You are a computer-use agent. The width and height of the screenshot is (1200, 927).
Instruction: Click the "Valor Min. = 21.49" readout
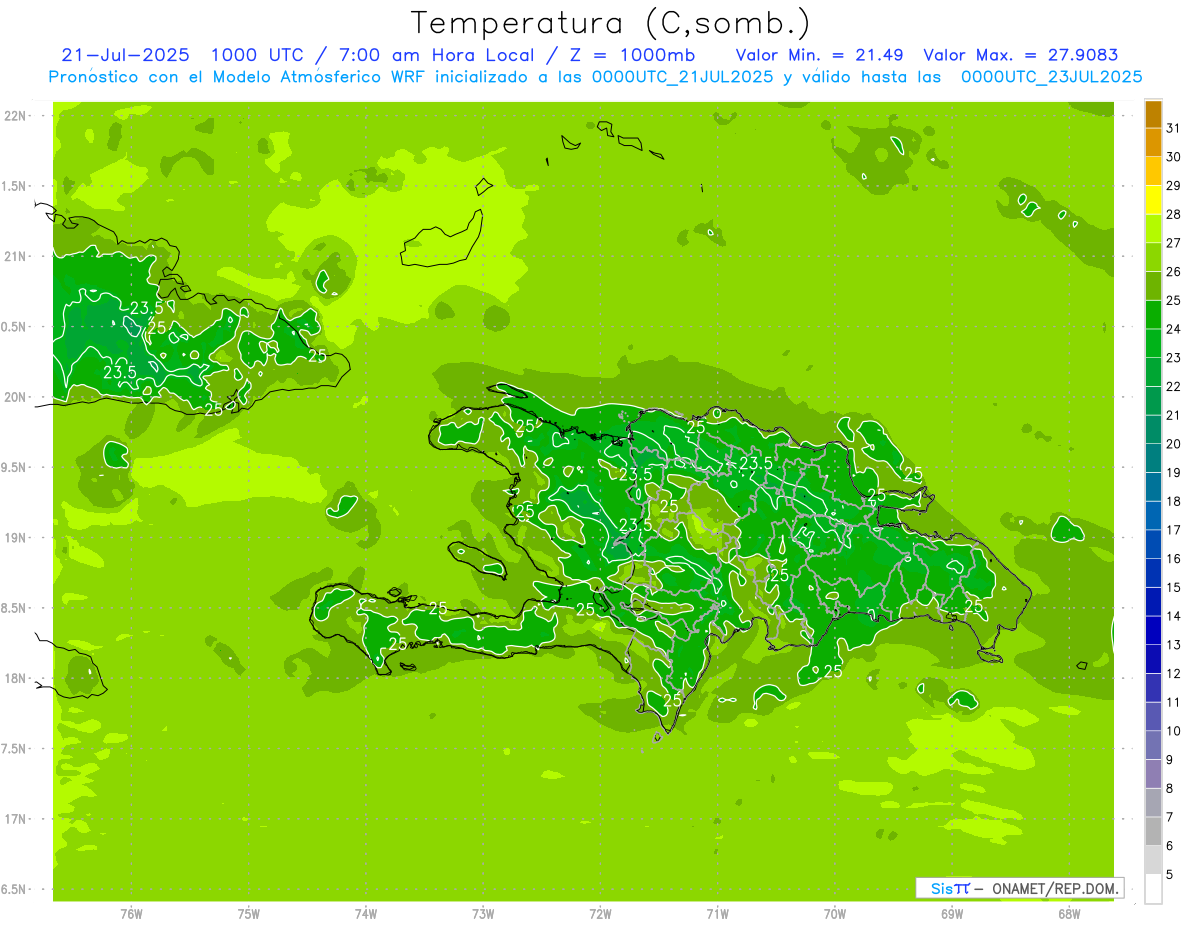(x=819, y=54)
